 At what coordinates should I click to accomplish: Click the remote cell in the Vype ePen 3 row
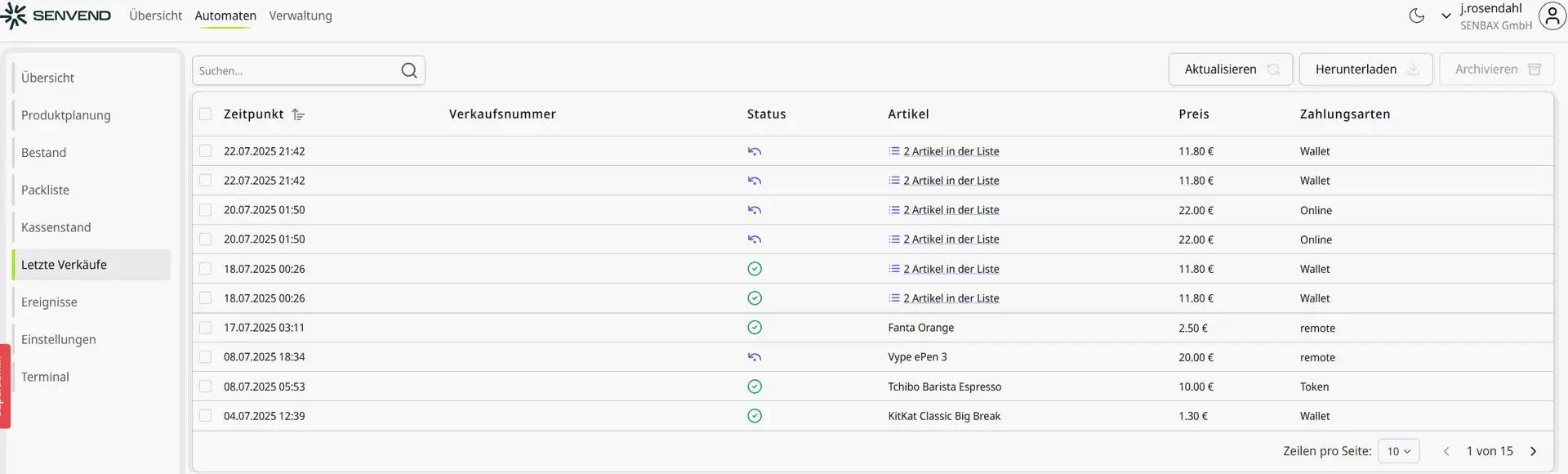[x=1317, y=357]
